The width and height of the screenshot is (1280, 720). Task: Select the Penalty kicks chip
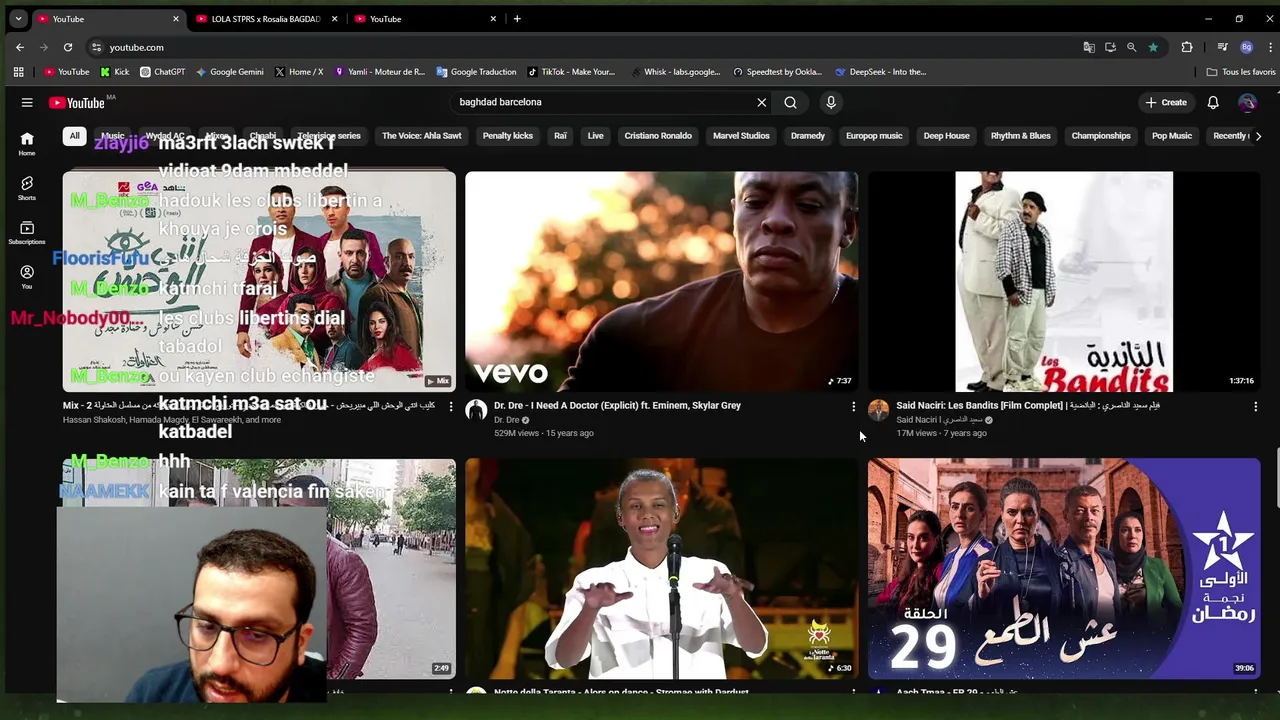tap(508, 136)
